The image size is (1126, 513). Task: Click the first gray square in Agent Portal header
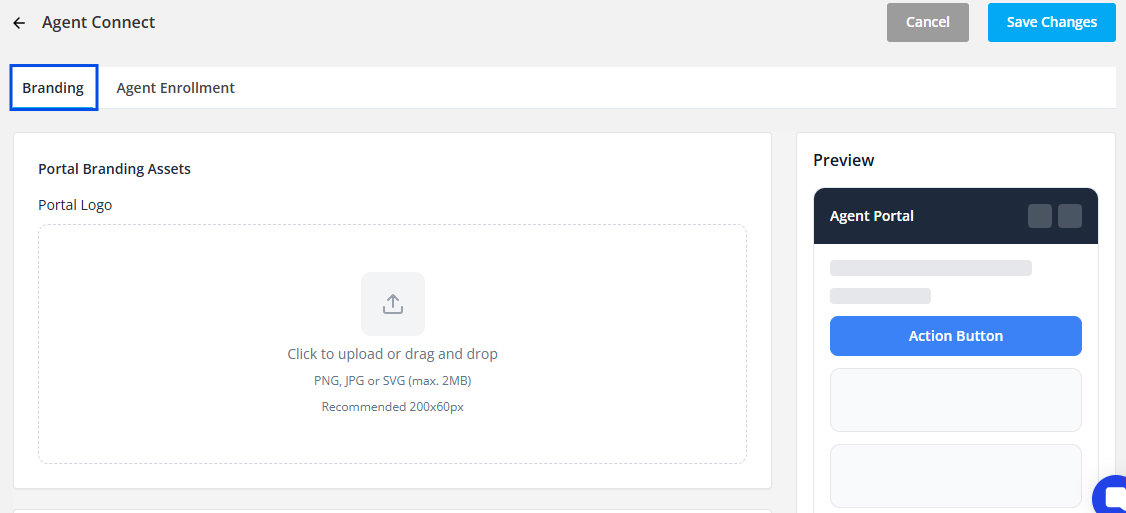(1040, 216)
